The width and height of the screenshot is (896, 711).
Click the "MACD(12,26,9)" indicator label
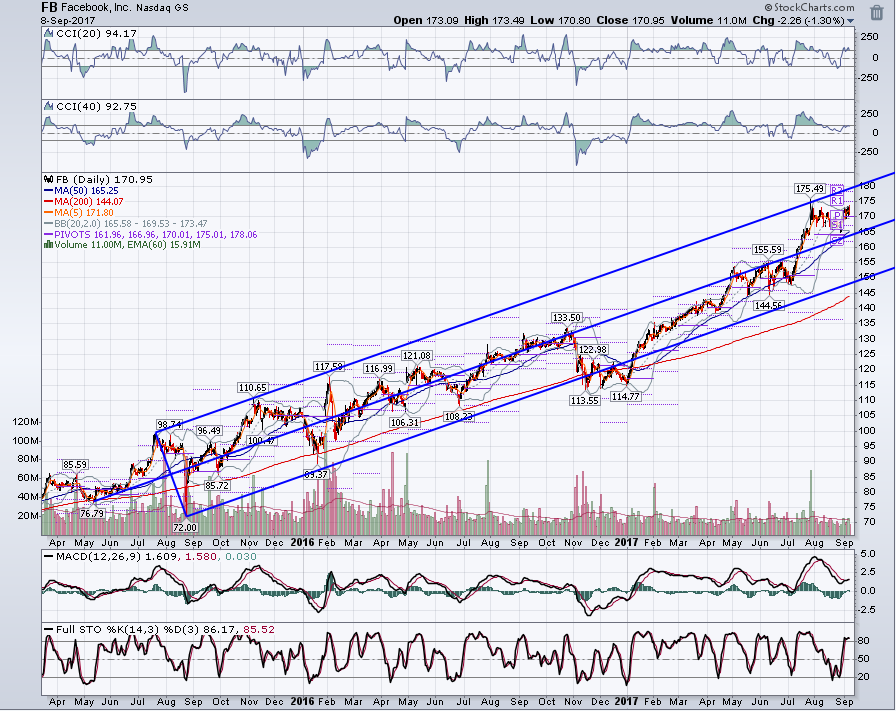coord(98,557)
